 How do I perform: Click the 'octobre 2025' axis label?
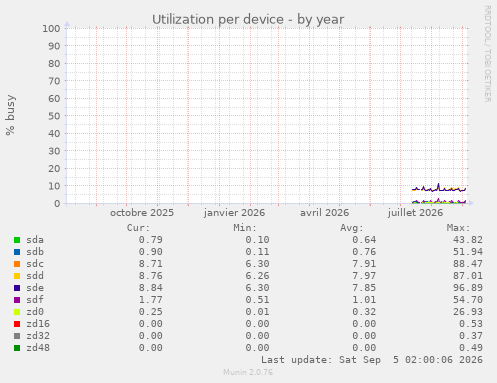(142, 213)
